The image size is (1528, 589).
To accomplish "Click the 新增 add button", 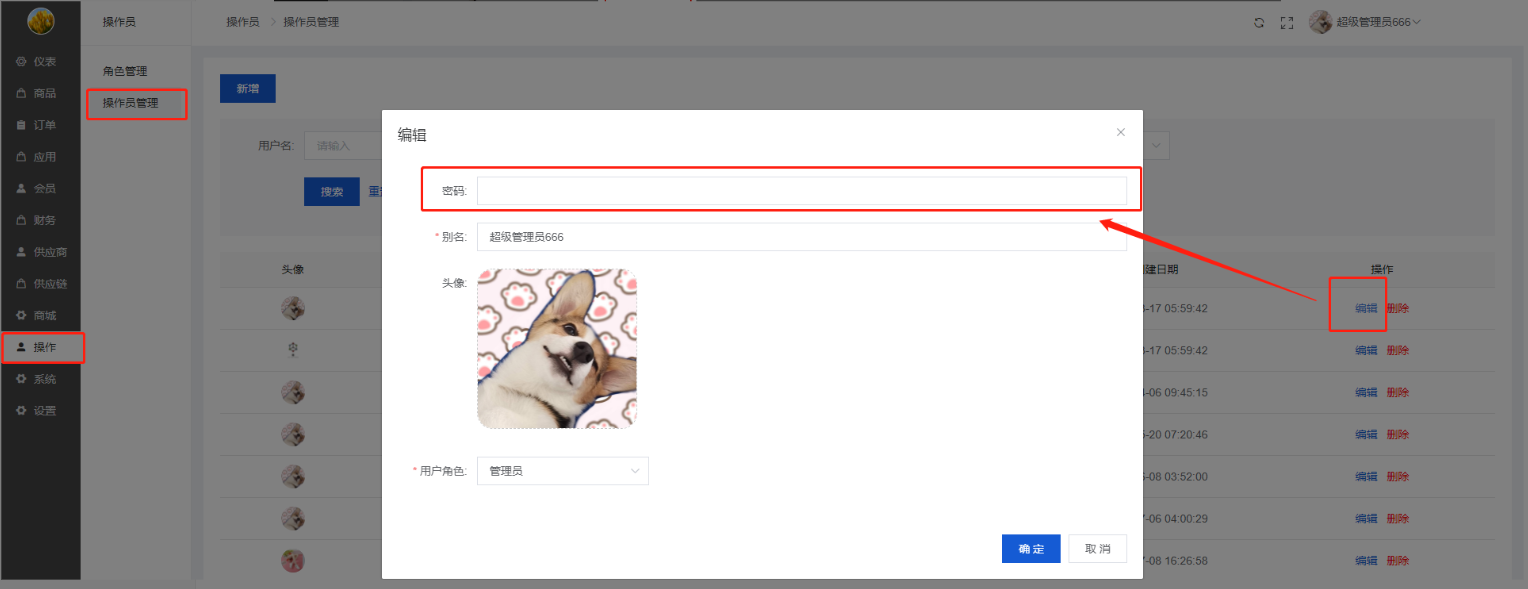I will point(247,89).
